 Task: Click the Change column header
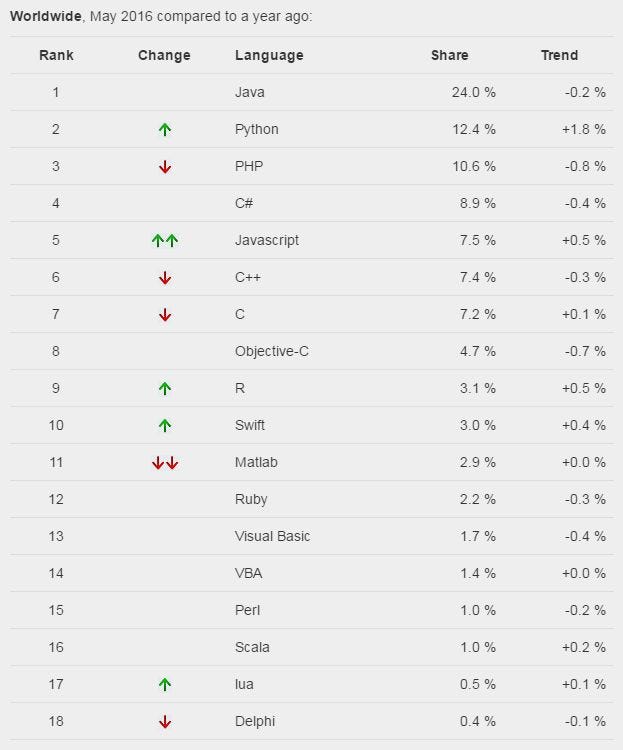(164, 55)
